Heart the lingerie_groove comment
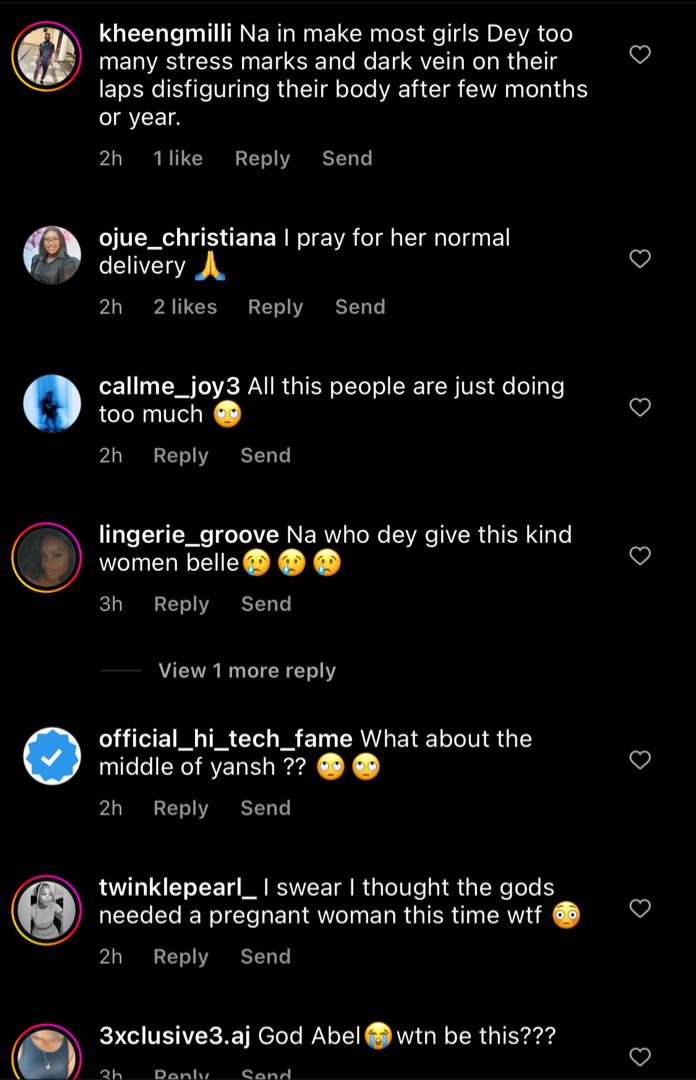The width and height of the screenshot is (696, 1080). [x=640, y=555]
